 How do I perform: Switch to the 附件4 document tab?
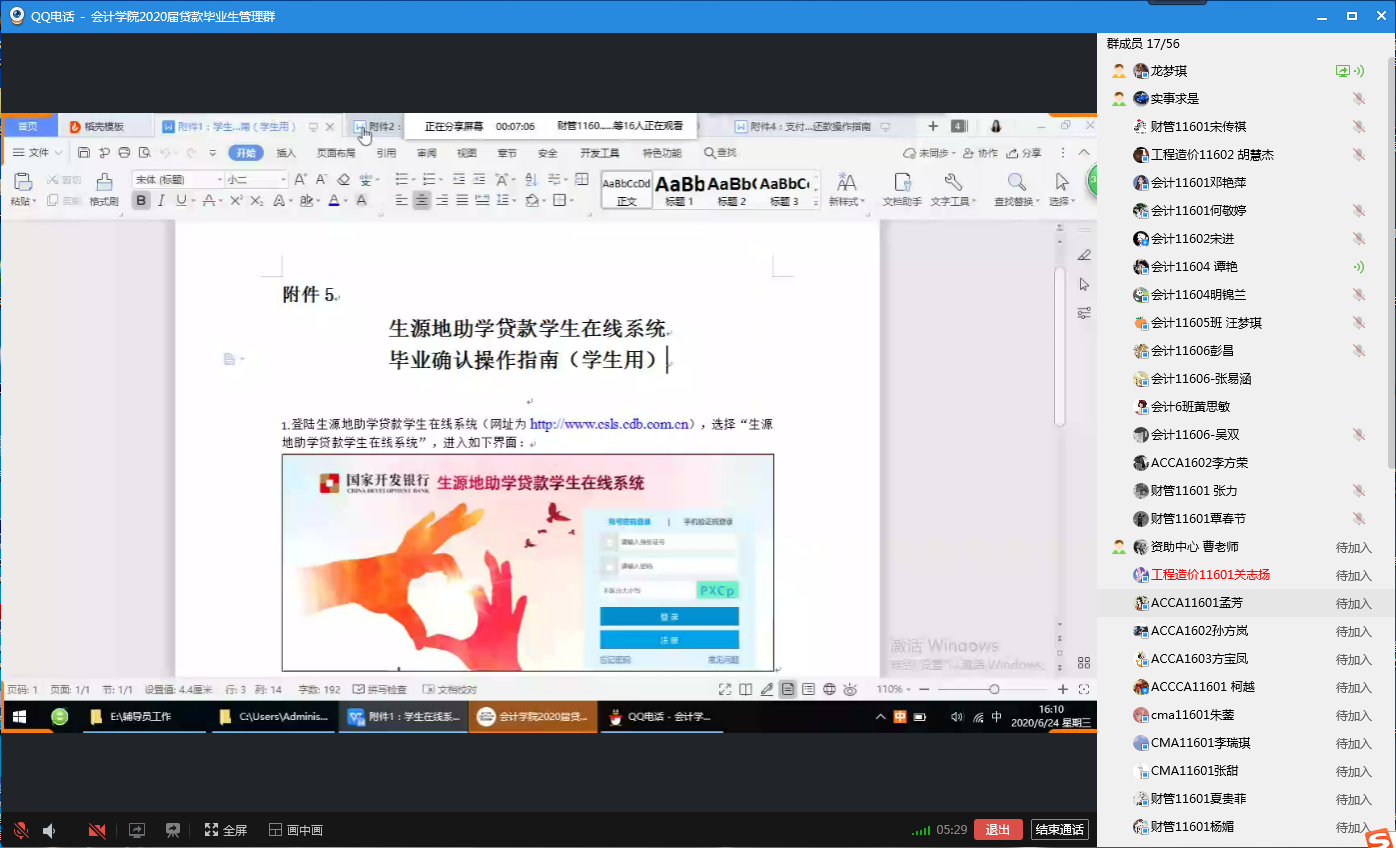(803, 127)
